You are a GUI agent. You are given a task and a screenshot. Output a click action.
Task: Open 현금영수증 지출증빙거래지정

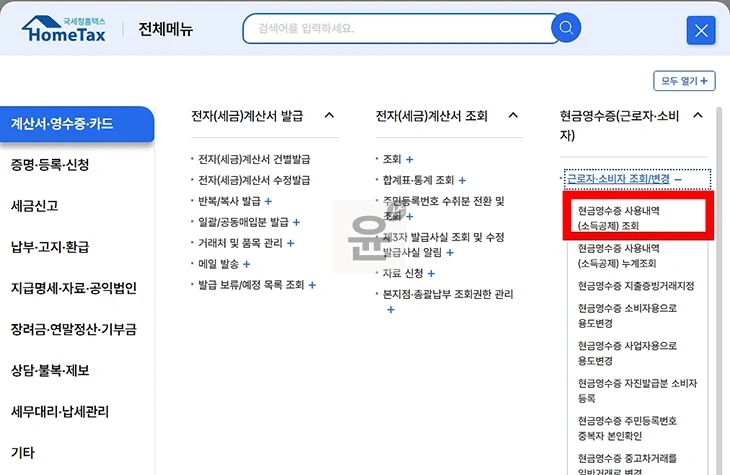coord(636,286)
